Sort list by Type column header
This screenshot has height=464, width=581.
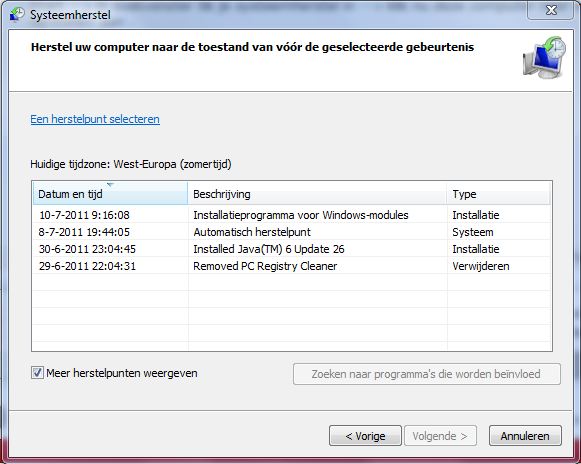click(499, 194)
